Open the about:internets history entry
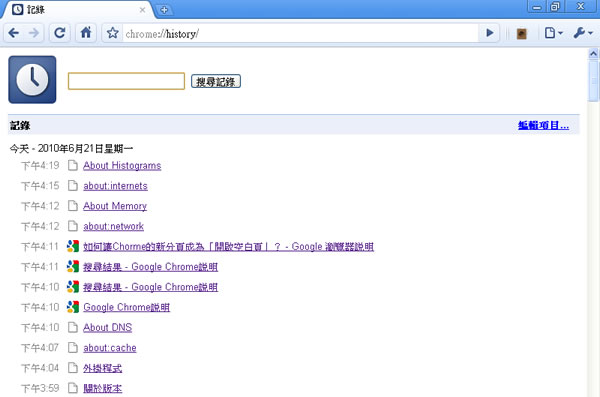Image resolution: width=600 pixels, height=397 pixels. click(x=115, y=186)
